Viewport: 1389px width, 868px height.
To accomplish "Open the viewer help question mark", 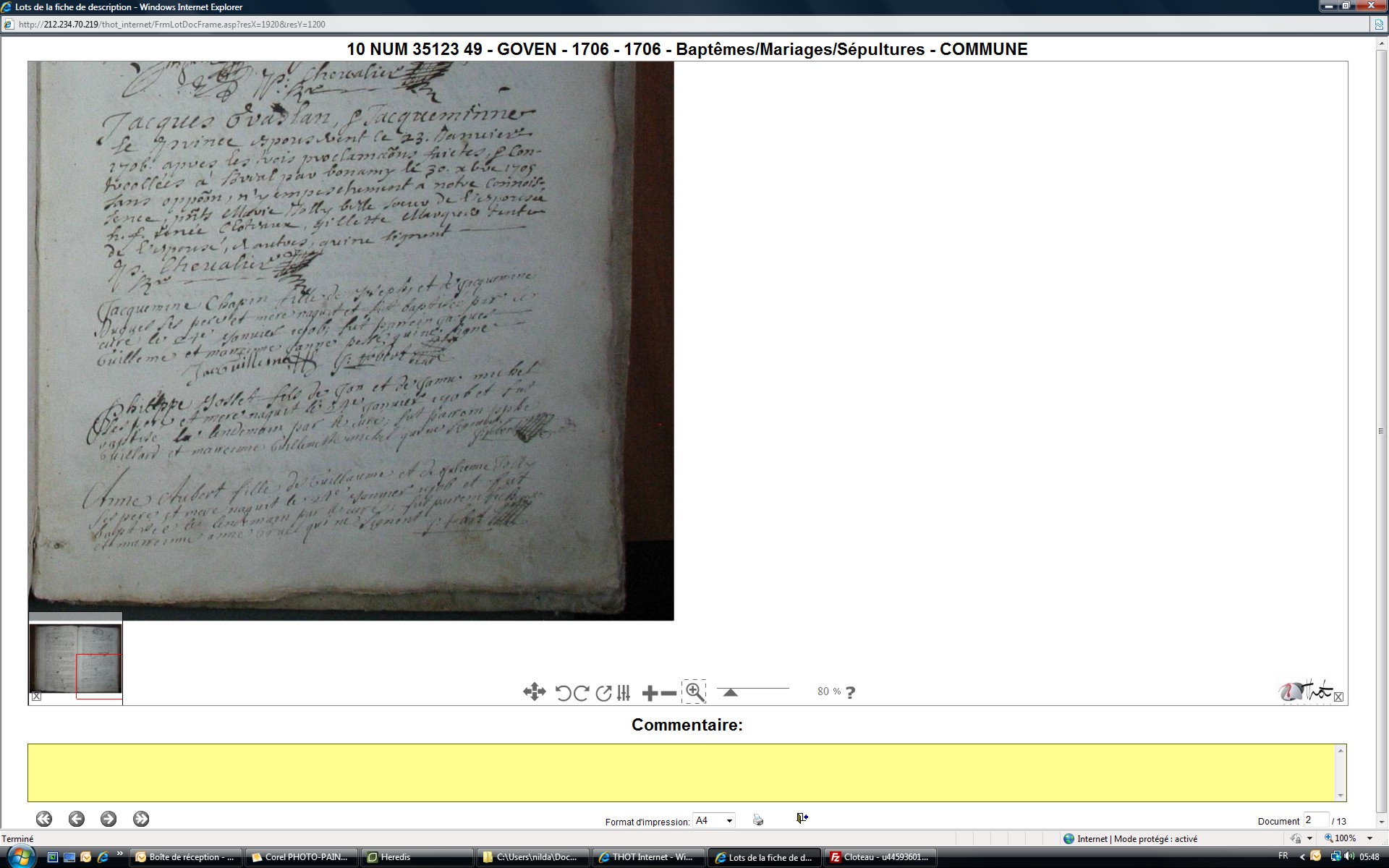I will [851, 692].
